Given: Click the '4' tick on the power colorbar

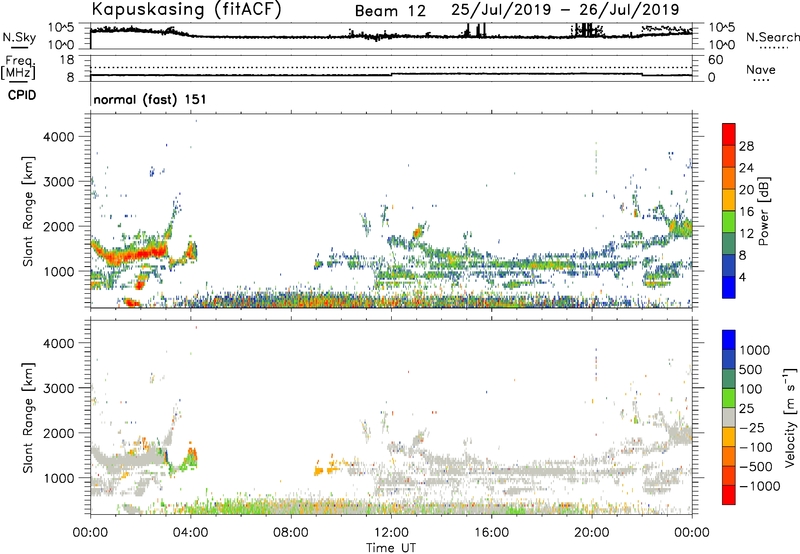Looking at the screenshot, I should [742, 277].
